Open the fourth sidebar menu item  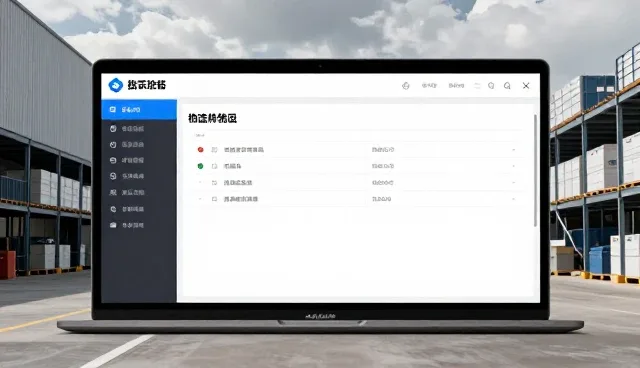139,160
